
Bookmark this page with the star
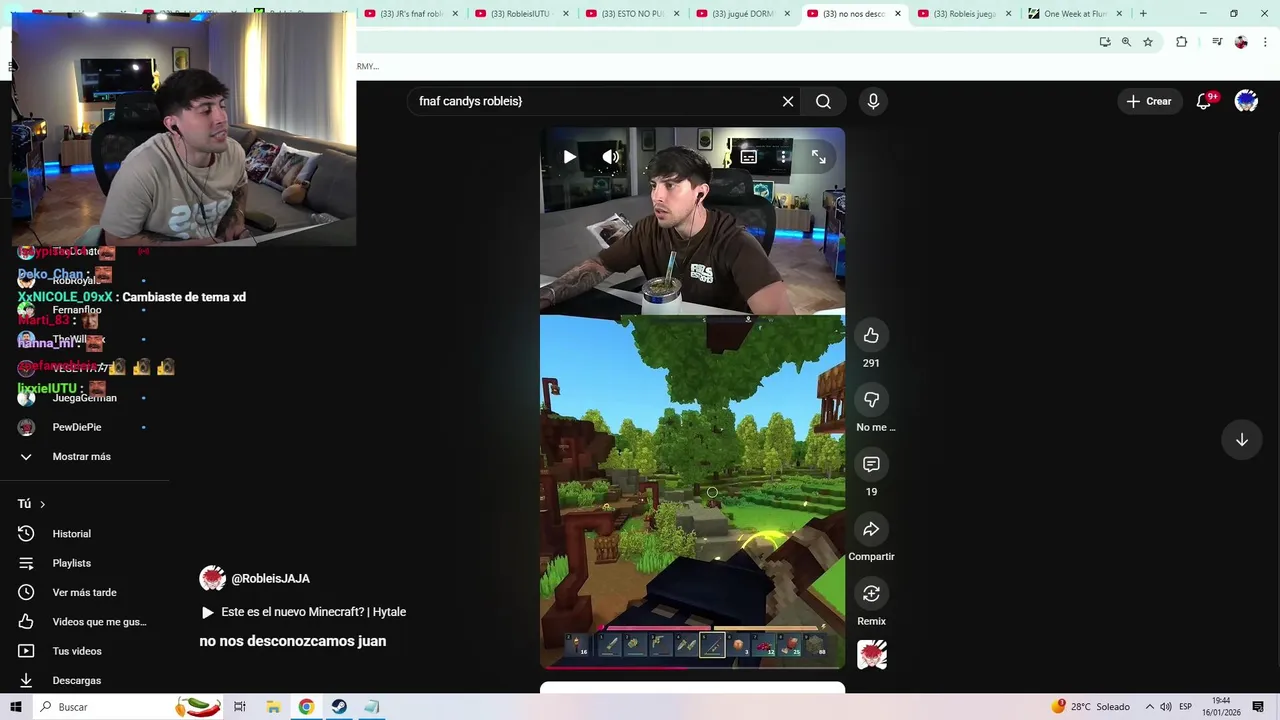1148,42
